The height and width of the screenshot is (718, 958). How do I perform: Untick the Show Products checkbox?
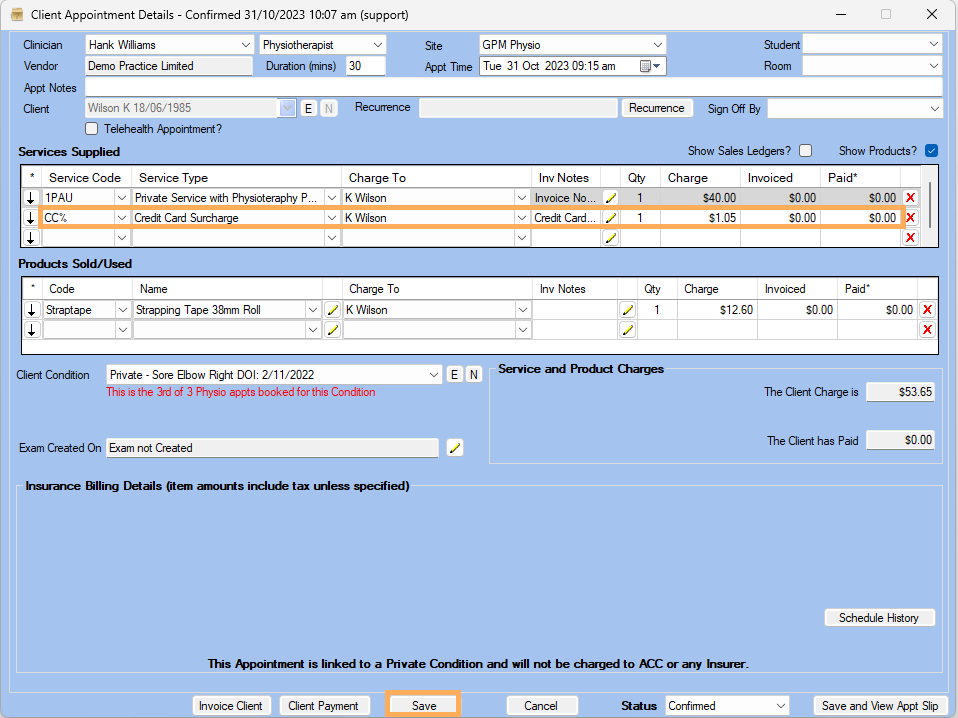(931, 151)
